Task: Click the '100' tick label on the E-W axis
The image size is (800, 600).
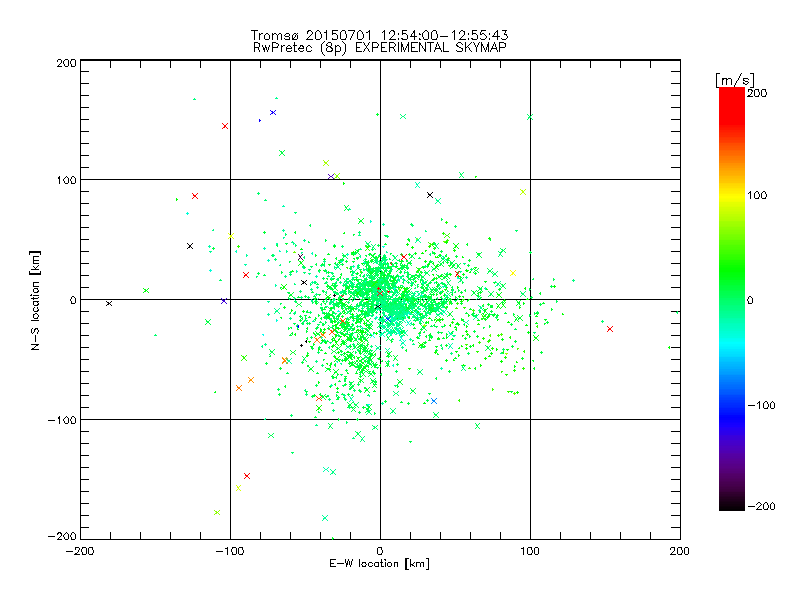Action: tap(530, 551)
